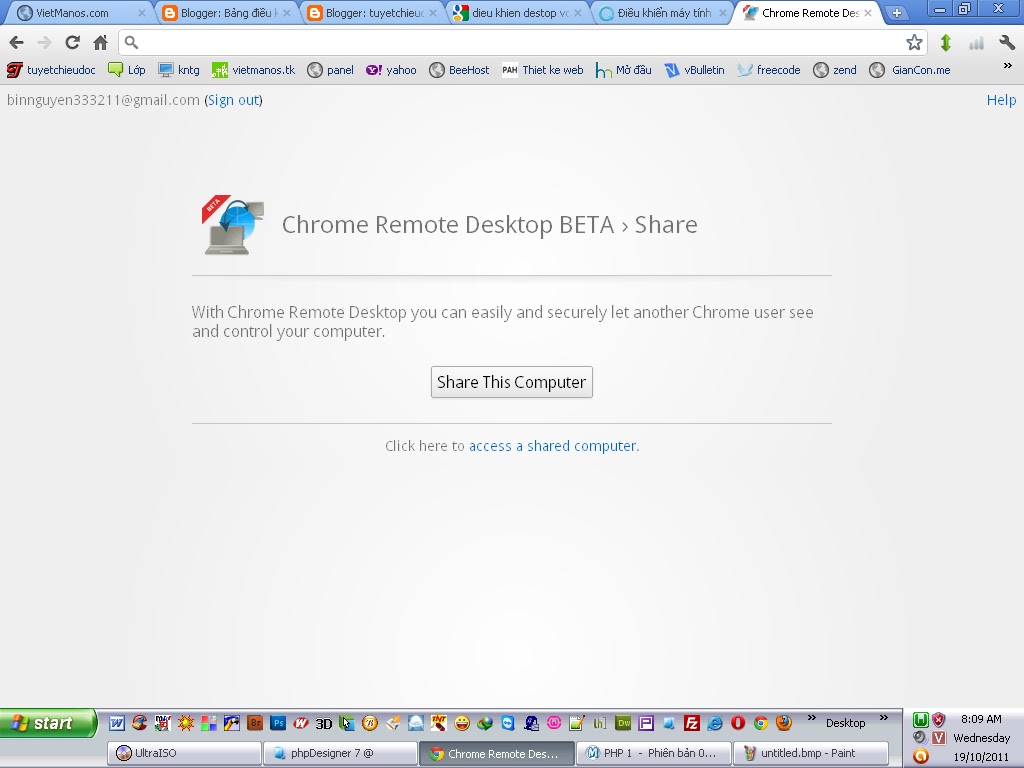Click the browser Back arrow
Screen dimensions: 1024x768
[16, 42]
